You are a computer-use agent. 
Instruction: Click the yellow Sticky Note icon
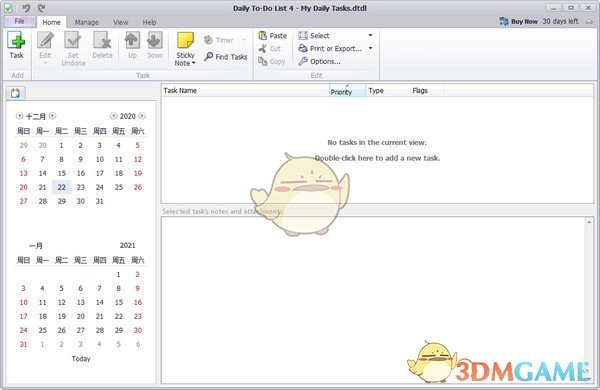coord(185,40)
